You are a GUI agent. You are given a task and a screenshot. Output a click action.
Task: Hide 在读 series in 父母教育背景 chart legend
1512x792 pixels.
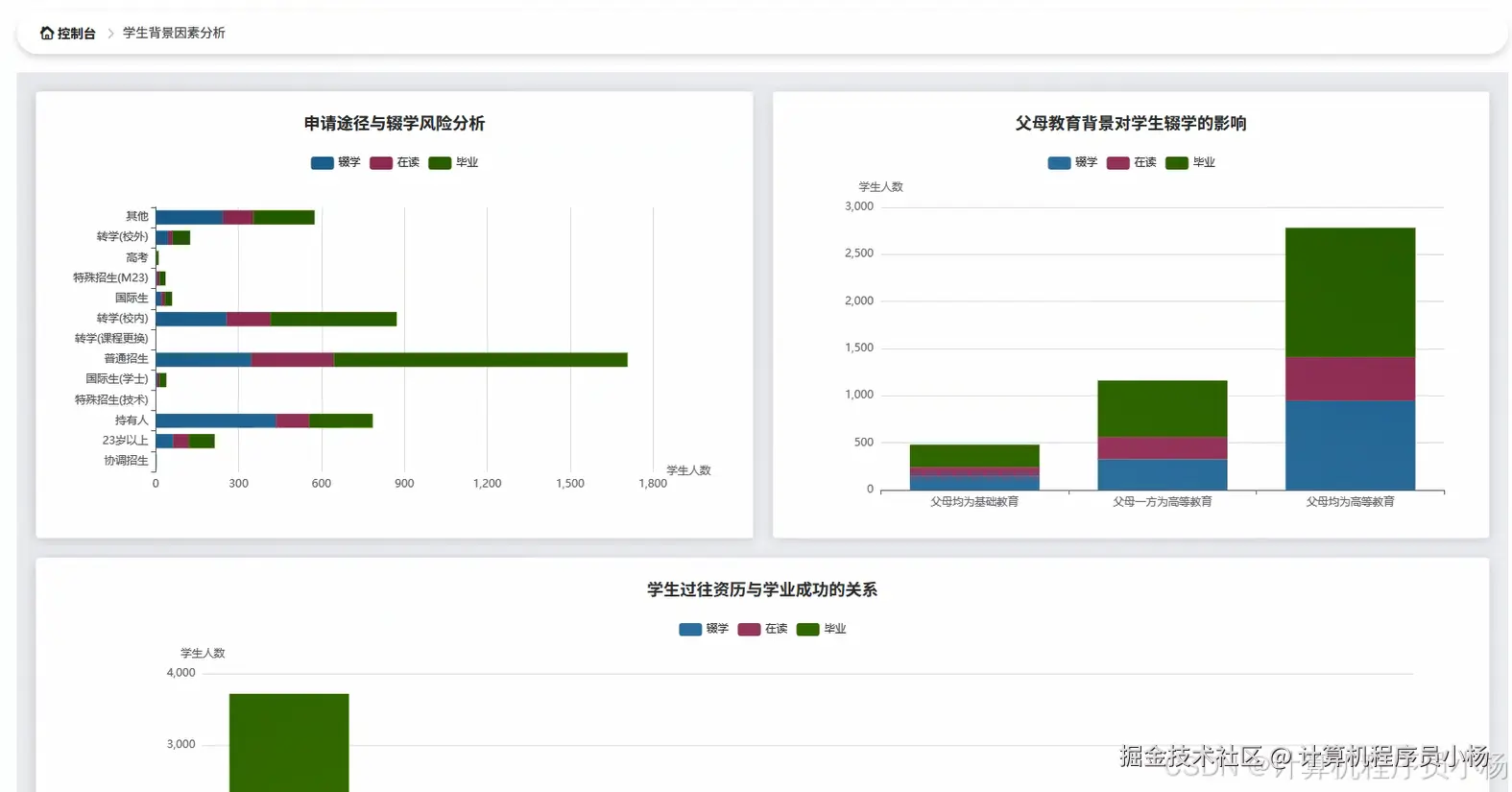(x=1132, y=163)
